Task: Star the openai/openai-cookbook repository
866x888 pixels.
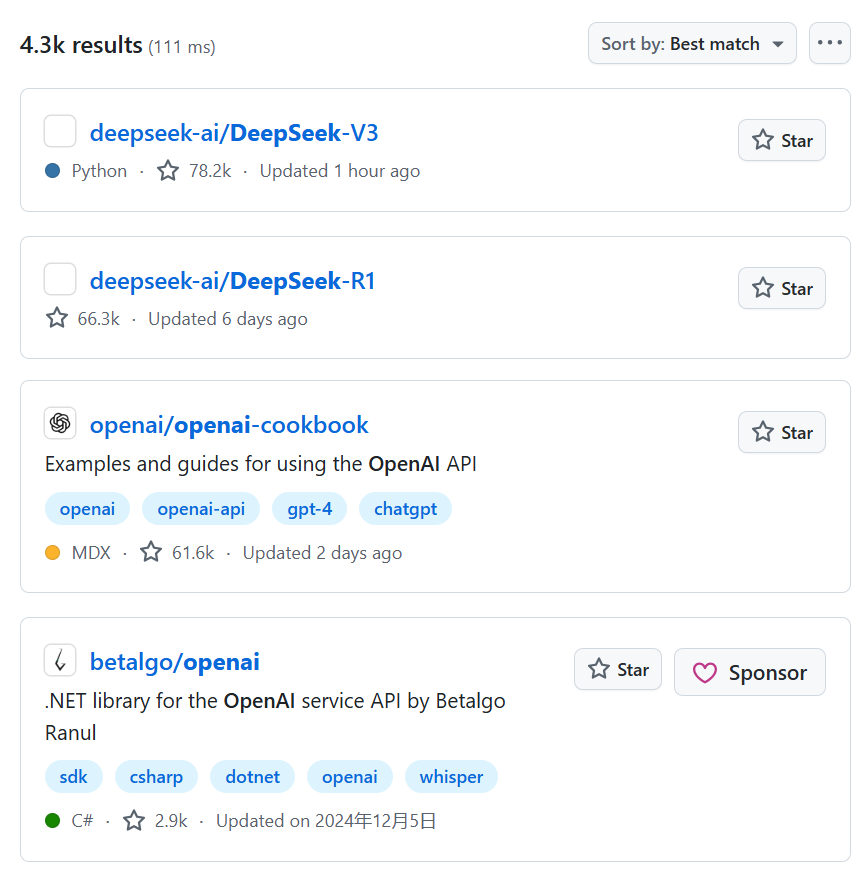Action: click(781, 432)
